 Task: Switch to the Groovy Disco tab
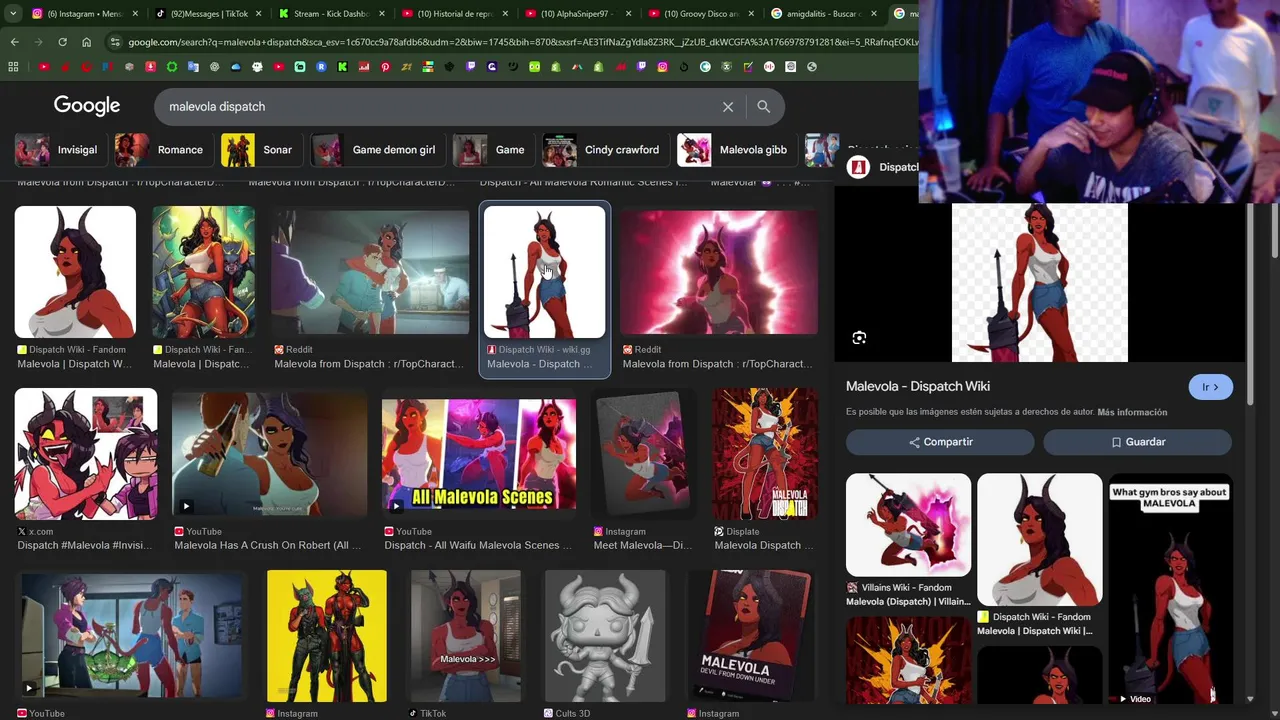(699, 14)
